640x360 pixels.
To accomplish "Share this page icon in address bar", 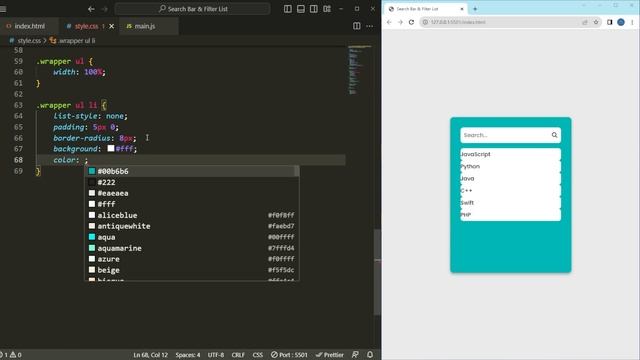I will (585, 22).
